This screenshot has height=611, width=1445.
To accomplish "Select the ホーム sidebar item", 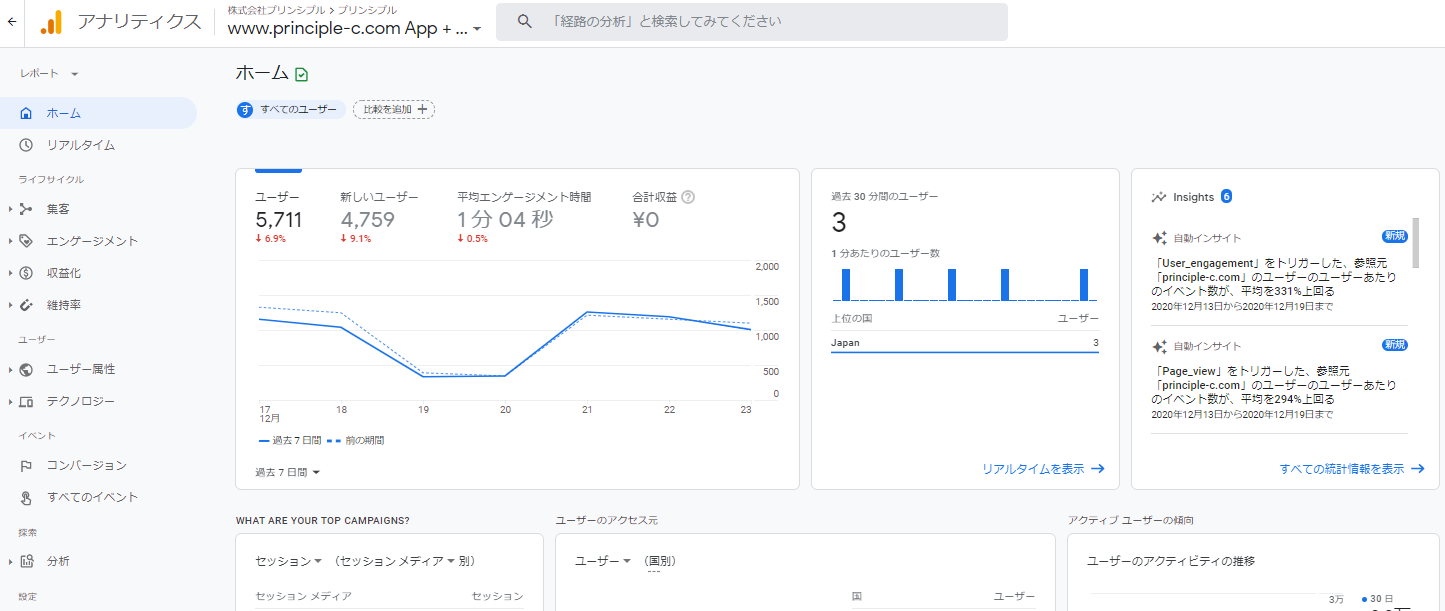I will pos(64,113).
